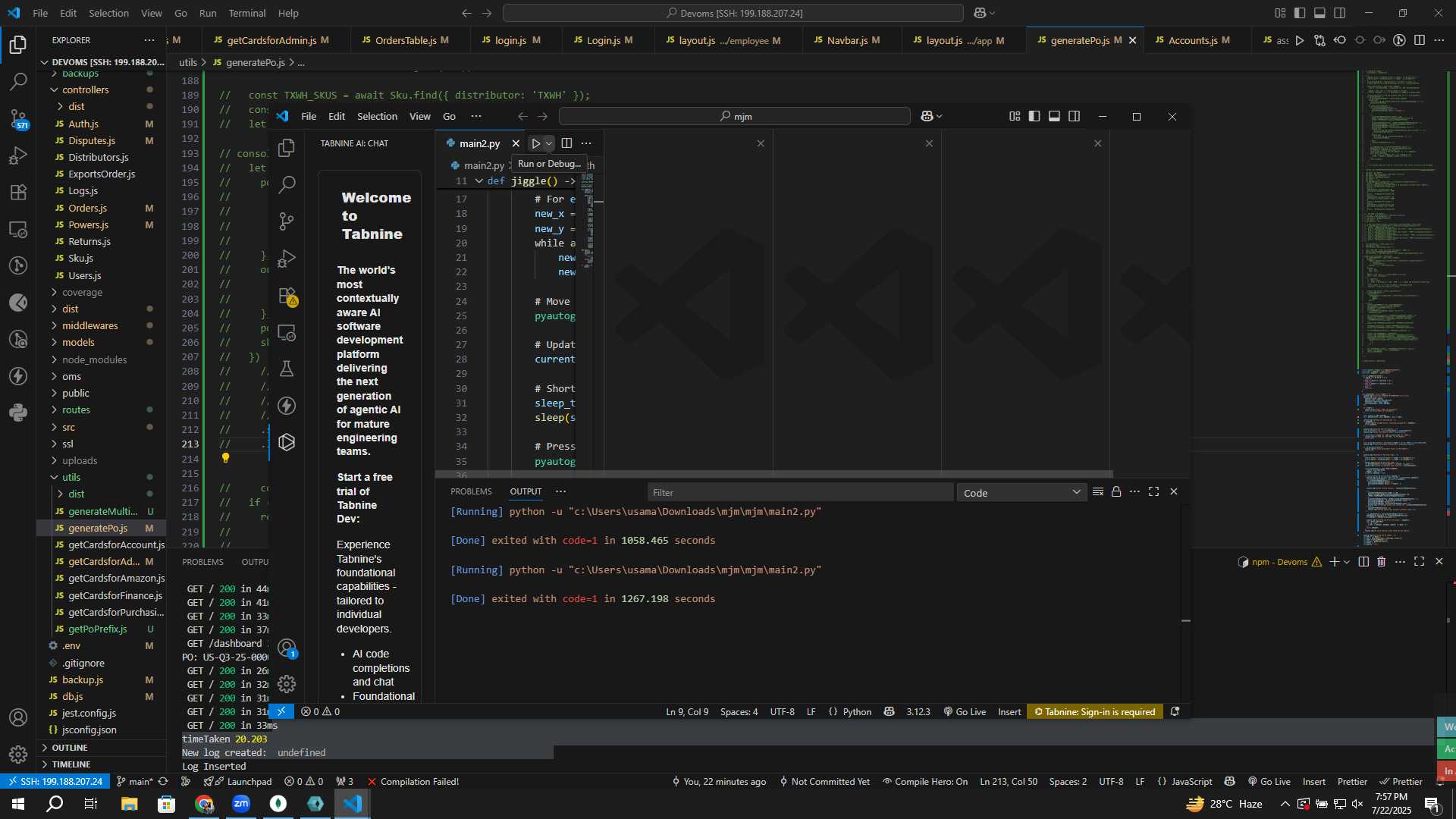Viewport: 1456px width, 819px height.
Task: Click the Python 3.12.3 interpreter version
Action: [918, 712]
